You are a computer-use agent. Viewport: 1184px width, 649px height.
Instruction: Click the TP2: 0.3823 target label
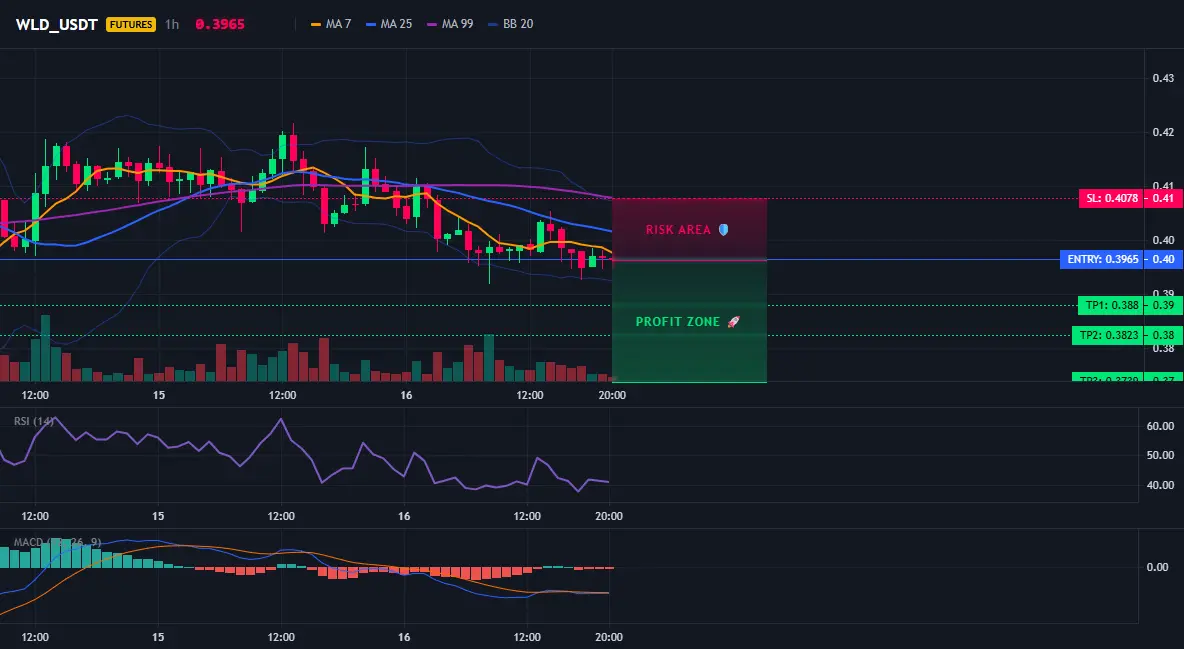1107,335
